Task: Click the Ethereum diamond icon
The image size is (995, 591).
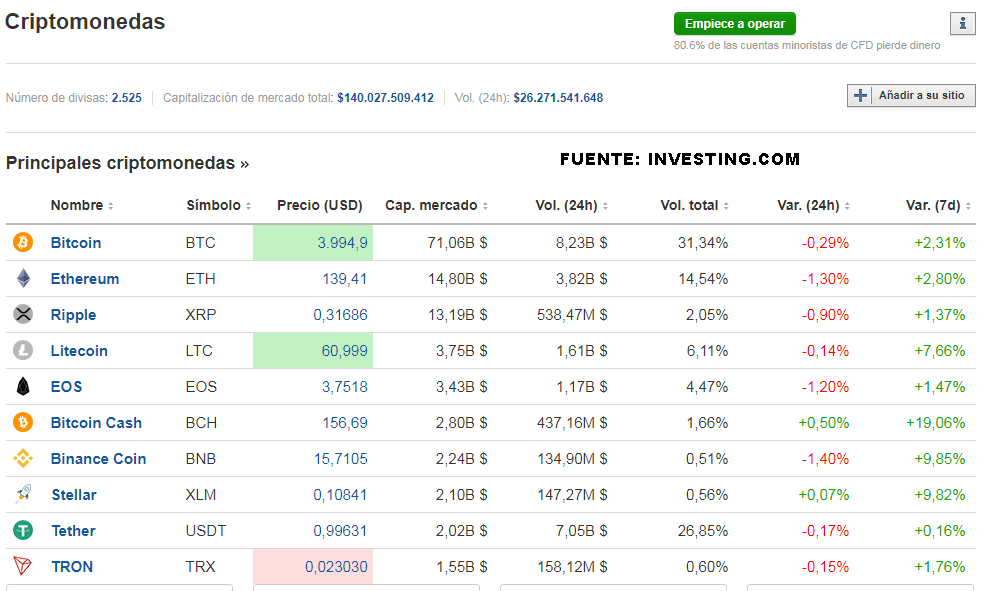Action: pos(23,279)
